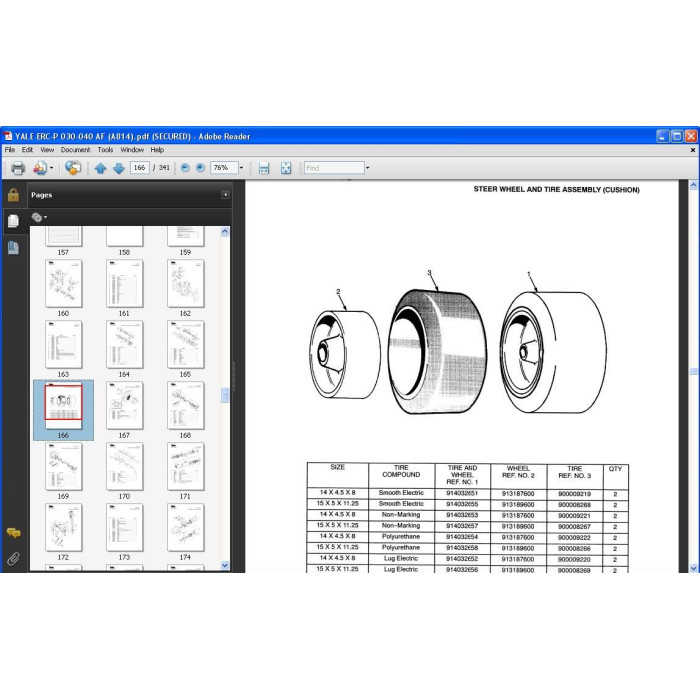This screenshot has height=700, width=700.
Task: Select page 169 thumbnail
Action: click(x=63, y=467)
